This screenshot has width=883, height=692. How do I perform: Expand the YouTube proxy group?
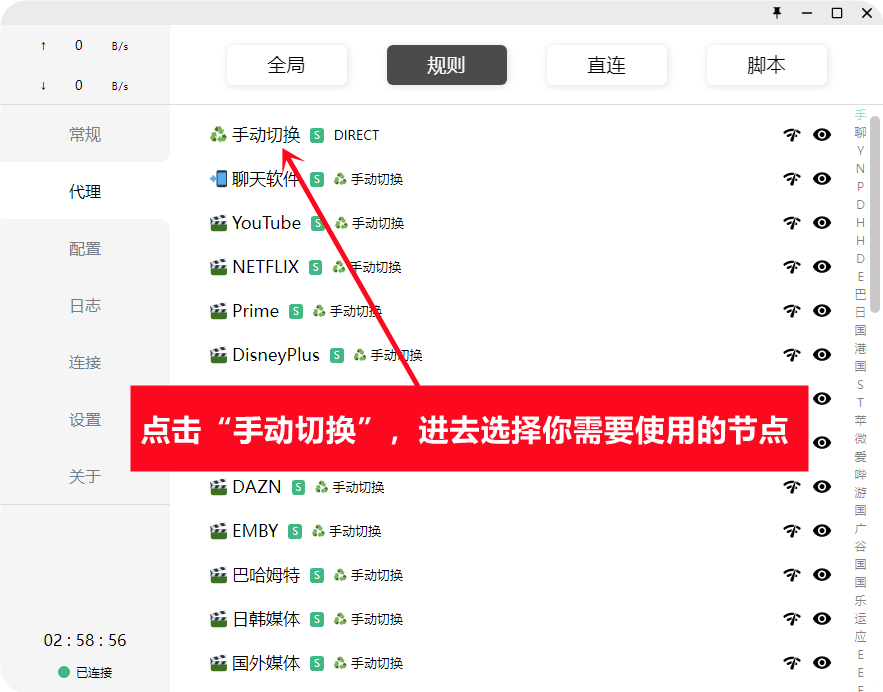[x=265, y=223]
